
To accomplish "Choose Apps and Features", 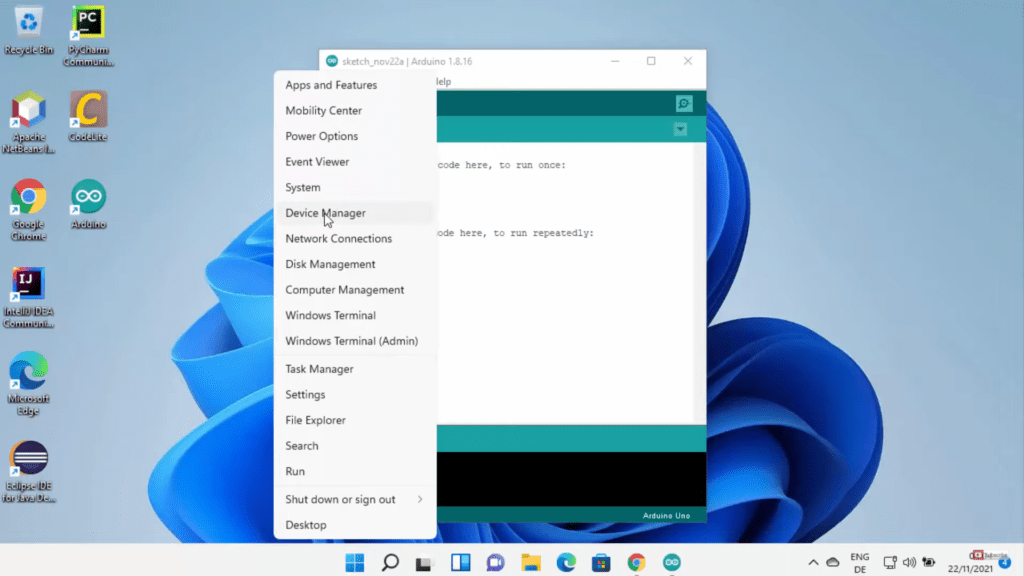I will pos(355,85).
